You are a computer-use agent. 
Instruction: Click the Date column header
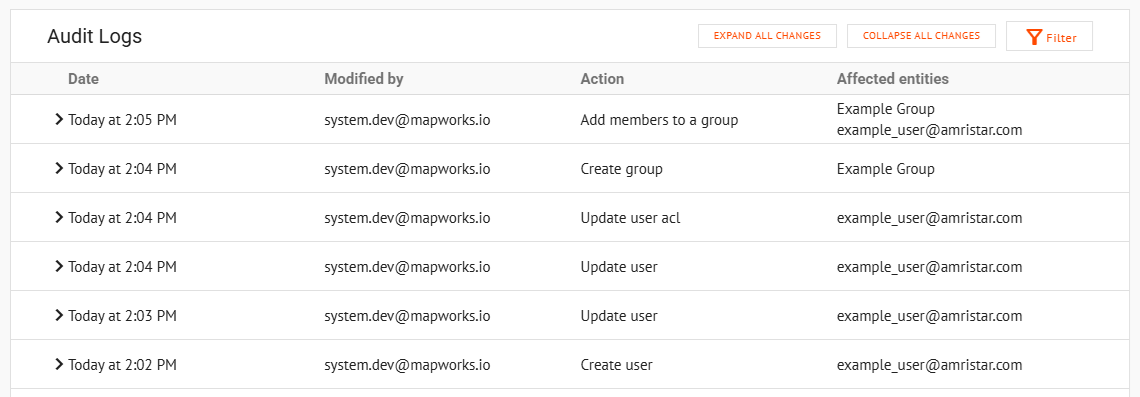point(84,79)
